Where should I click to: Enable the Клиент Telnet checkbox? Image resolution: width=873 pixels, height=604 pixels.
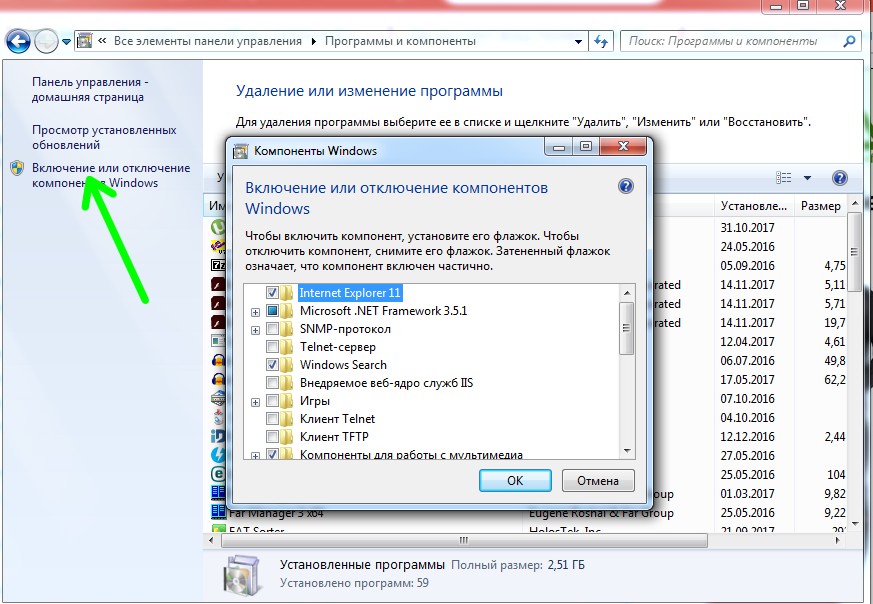tap(272, 419)
